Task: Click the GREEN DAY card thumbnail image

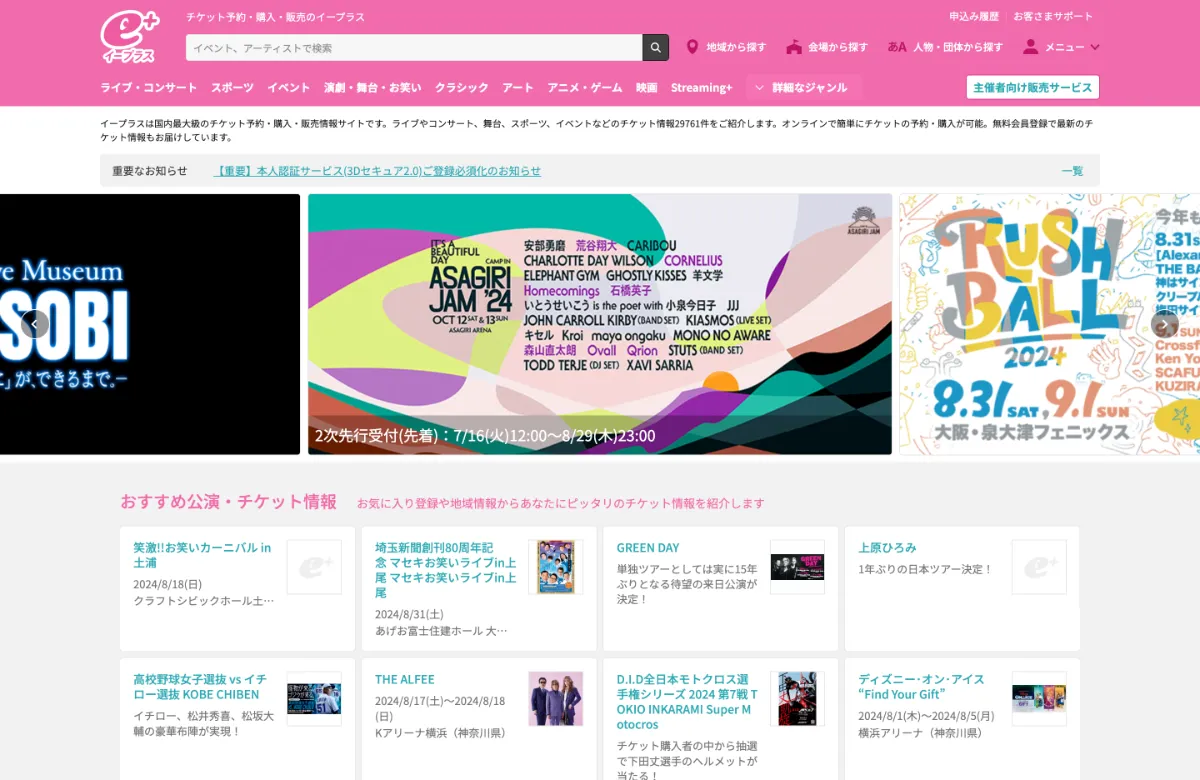Action: coord(797,567)
